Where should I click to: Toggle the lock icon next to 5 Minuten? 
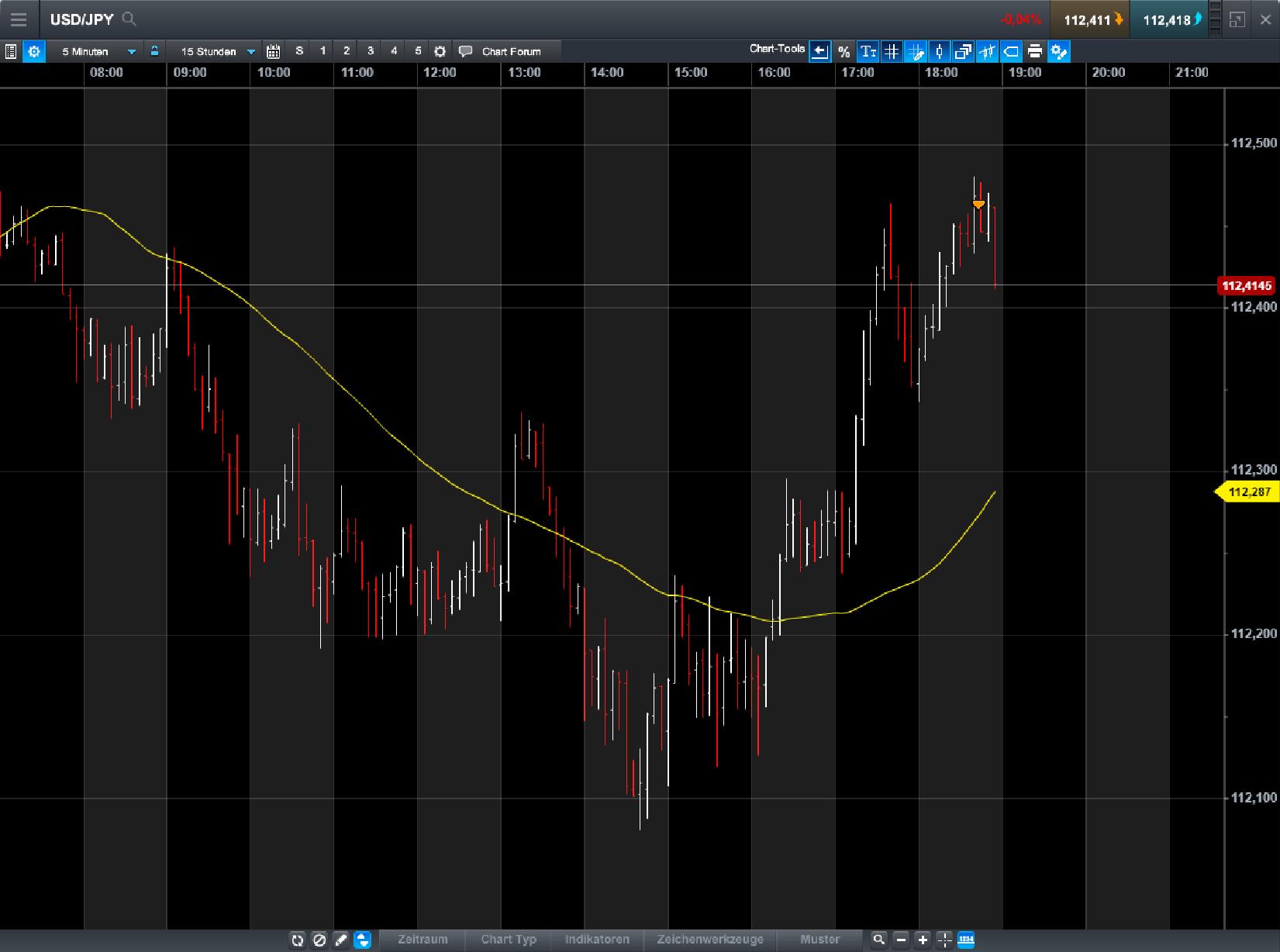coord(154,50)
